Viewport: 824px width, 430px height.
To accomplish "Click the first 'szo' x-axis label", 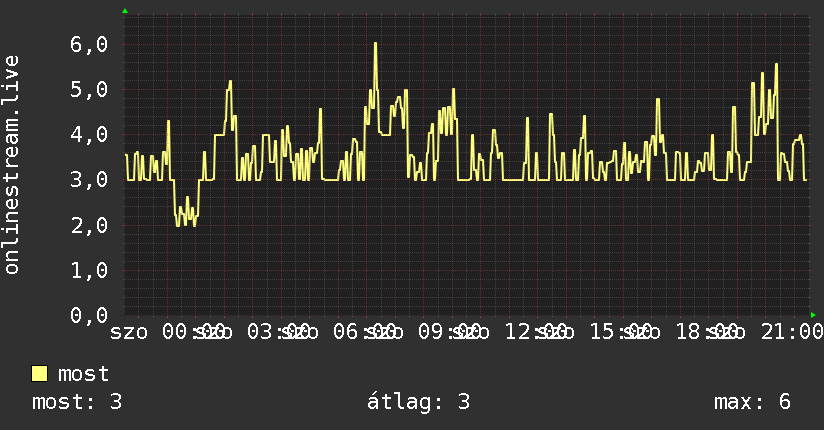I will click(129, 332).
